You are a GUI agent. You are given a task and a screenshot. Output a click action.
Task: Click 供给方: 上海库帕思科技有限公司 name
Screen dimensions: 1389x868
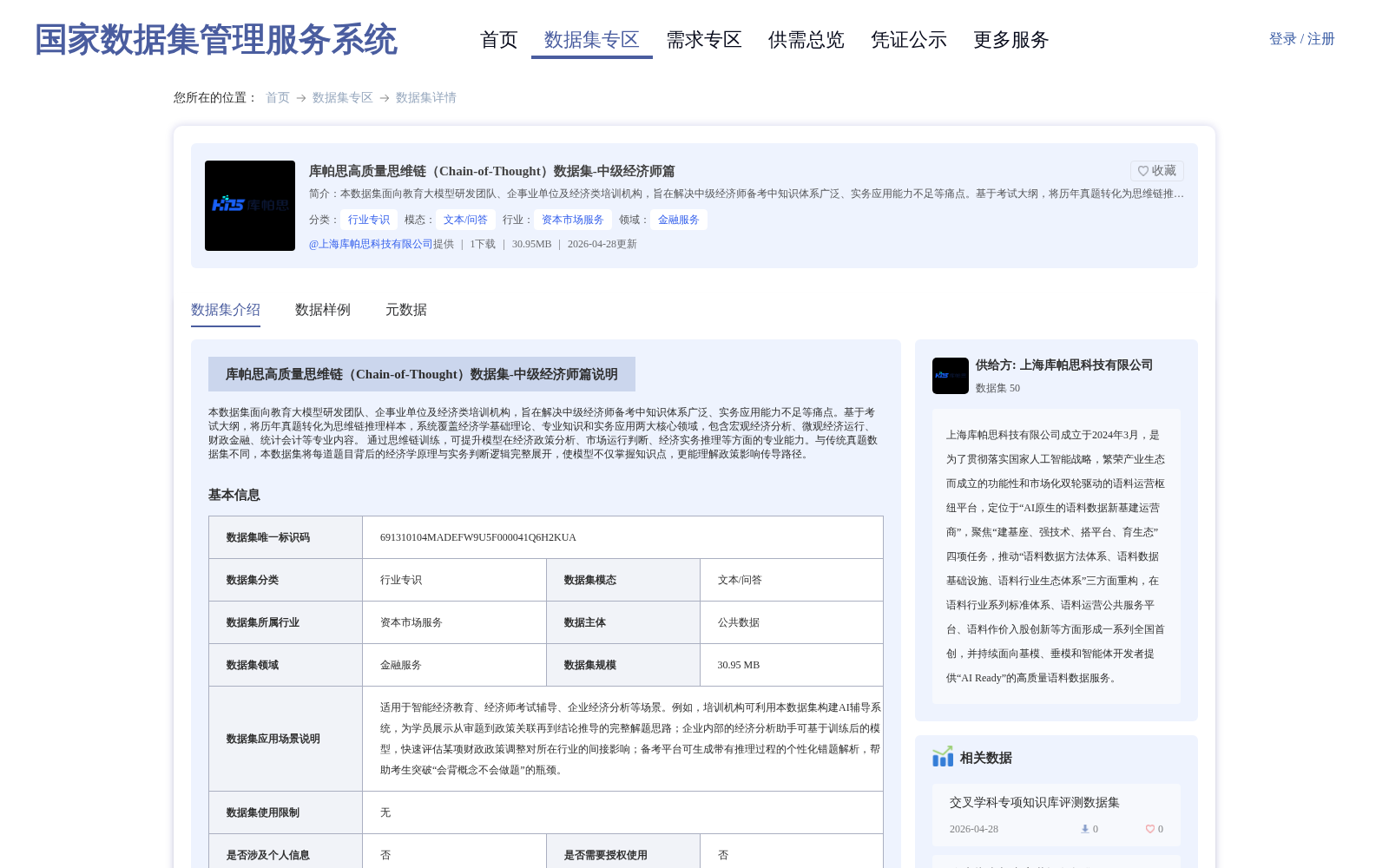[x=1064, y=365]
